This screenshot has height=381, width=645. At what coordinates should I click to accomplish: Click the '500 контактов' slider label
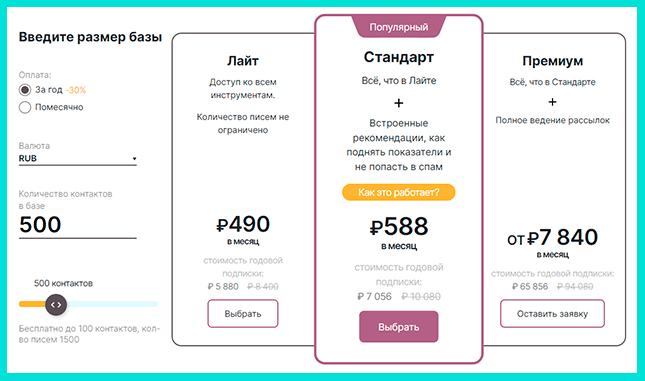coord(63,283)
